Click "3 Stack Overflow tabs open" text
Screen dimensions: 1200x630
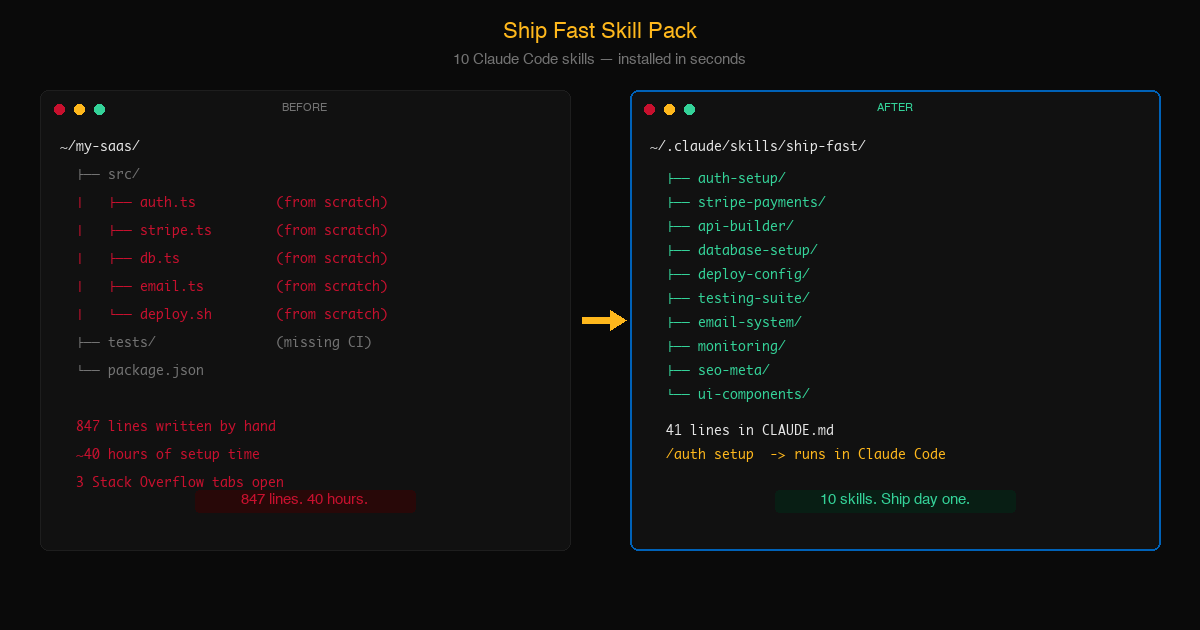click(x=180, y=482)
